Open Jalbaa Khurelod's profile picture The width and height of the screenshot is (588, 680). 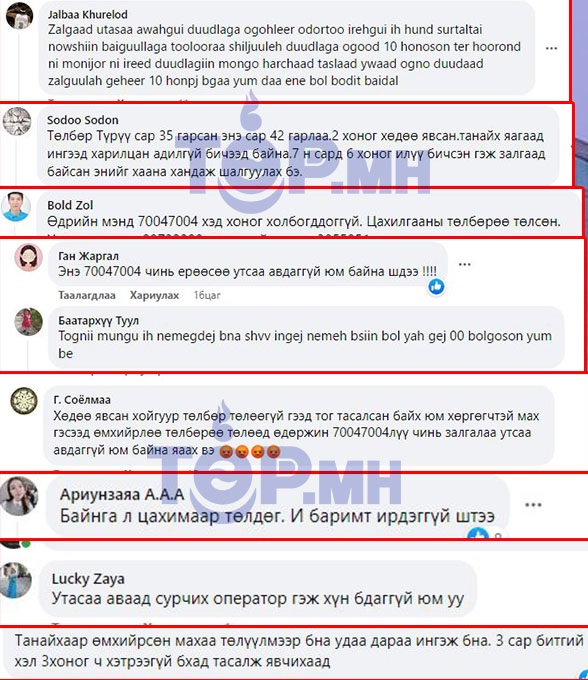pos(20,15)
